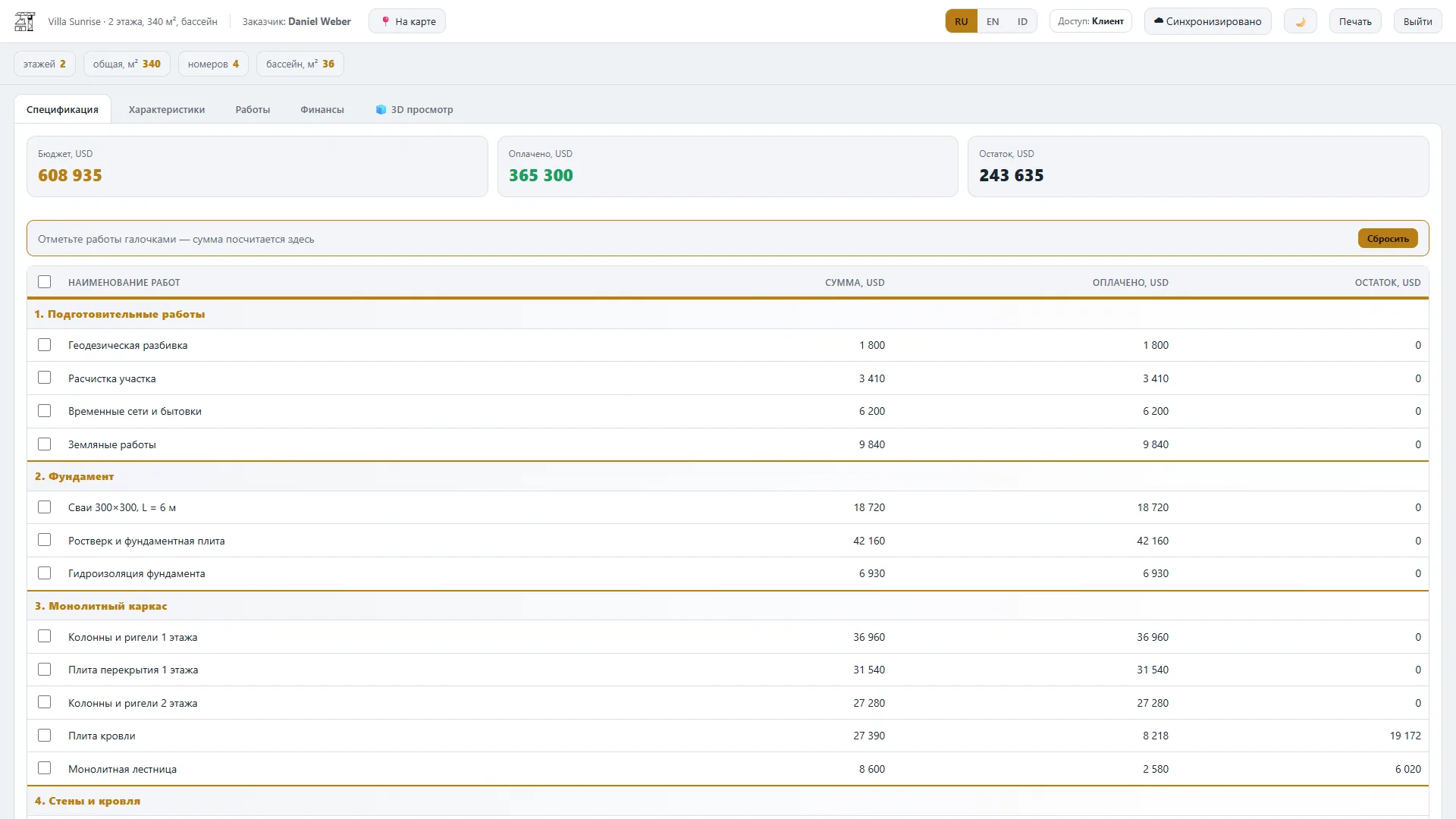
Task: Click the номеров 4 chip
Action: point(213,64)
